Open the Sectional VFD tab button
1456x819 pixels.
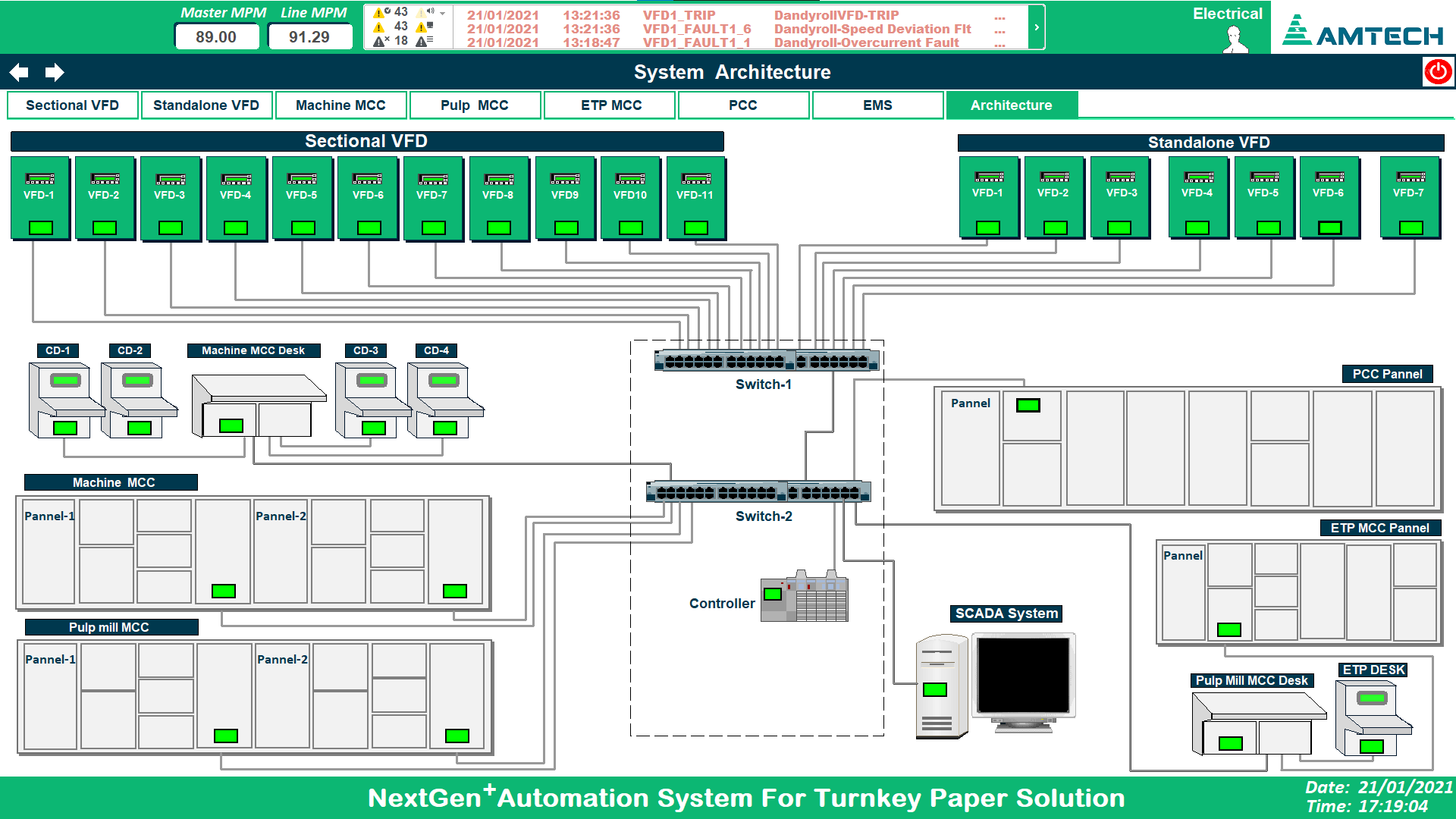pyautogui.click(x=73, y=105)
